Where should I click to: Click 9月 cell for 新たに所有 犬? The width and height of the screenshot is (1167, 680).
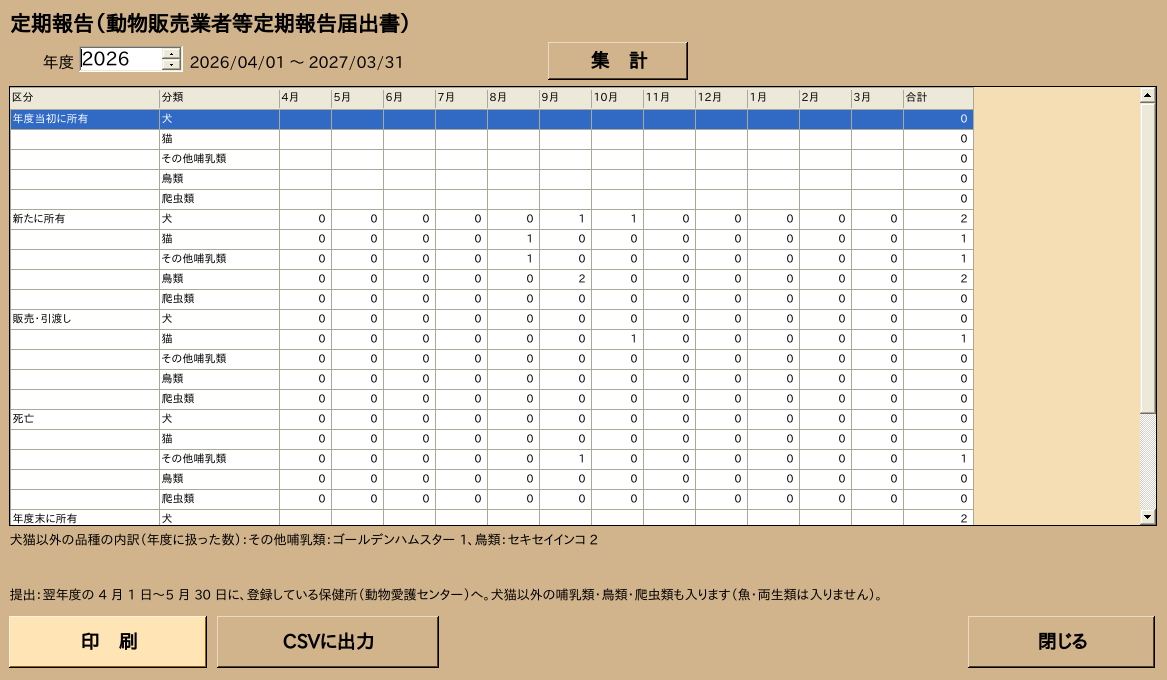(x=566, y=219)
